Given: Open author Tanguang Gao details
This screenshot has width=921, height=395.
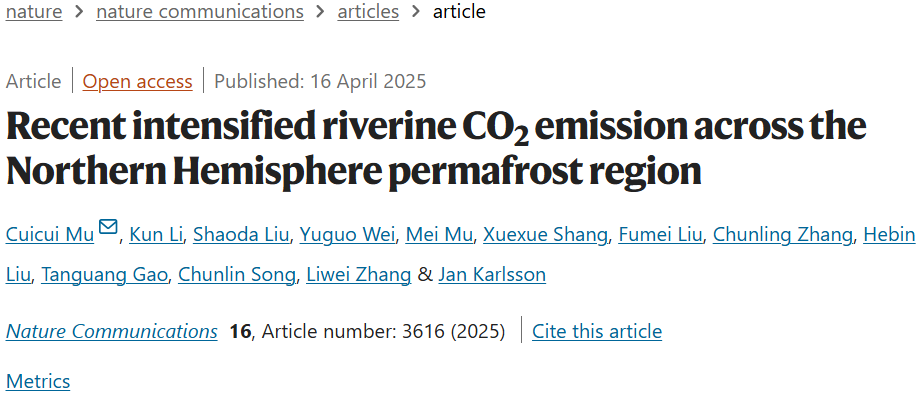Looking at the screenshot, I should pos(104,274).
